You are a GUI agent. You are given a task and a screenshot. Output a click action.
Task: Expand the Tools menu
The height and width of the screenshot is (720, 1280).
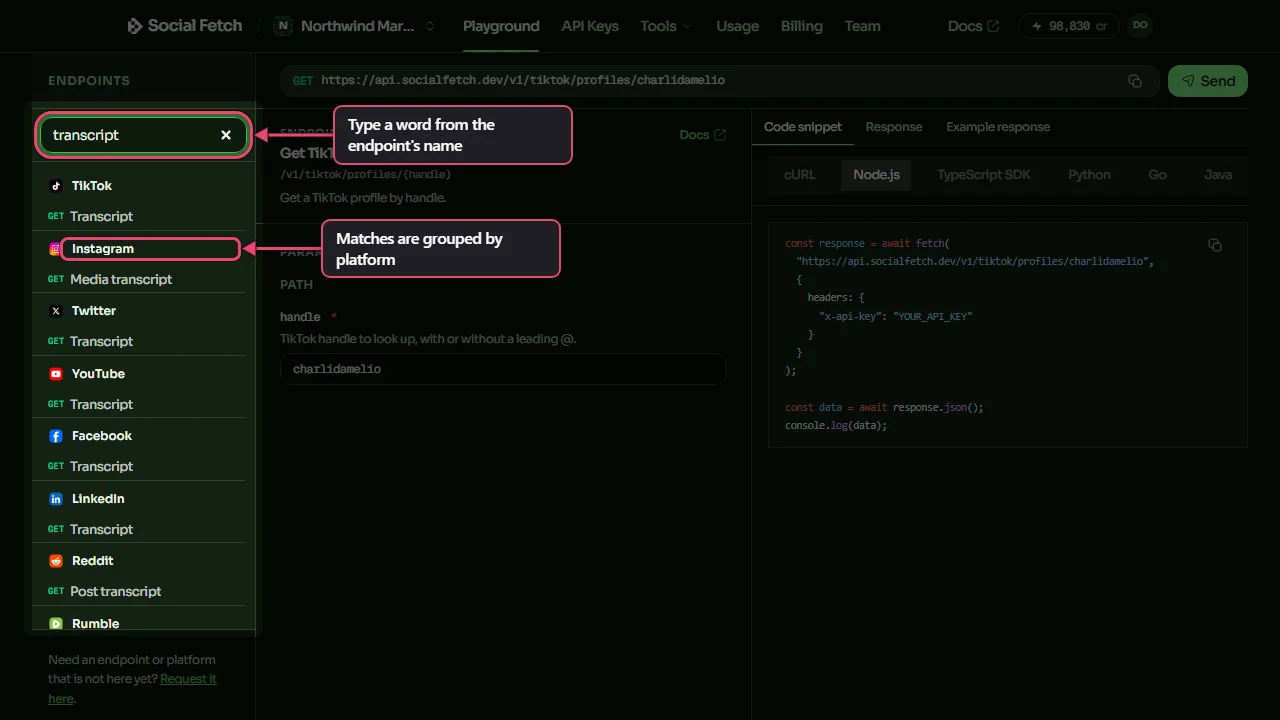pos(666,26)
